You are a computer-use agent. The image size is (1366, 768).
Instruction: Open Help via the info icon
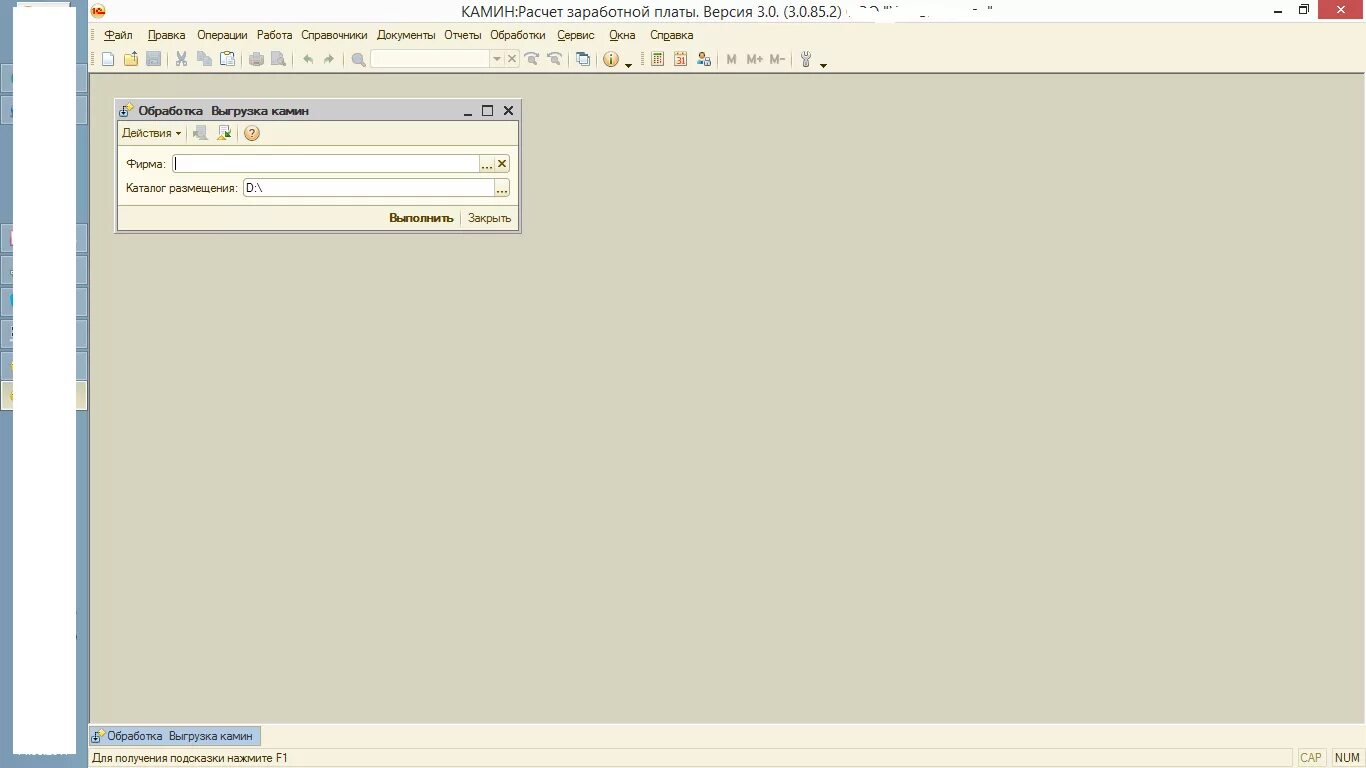click(x=611, y=59)
